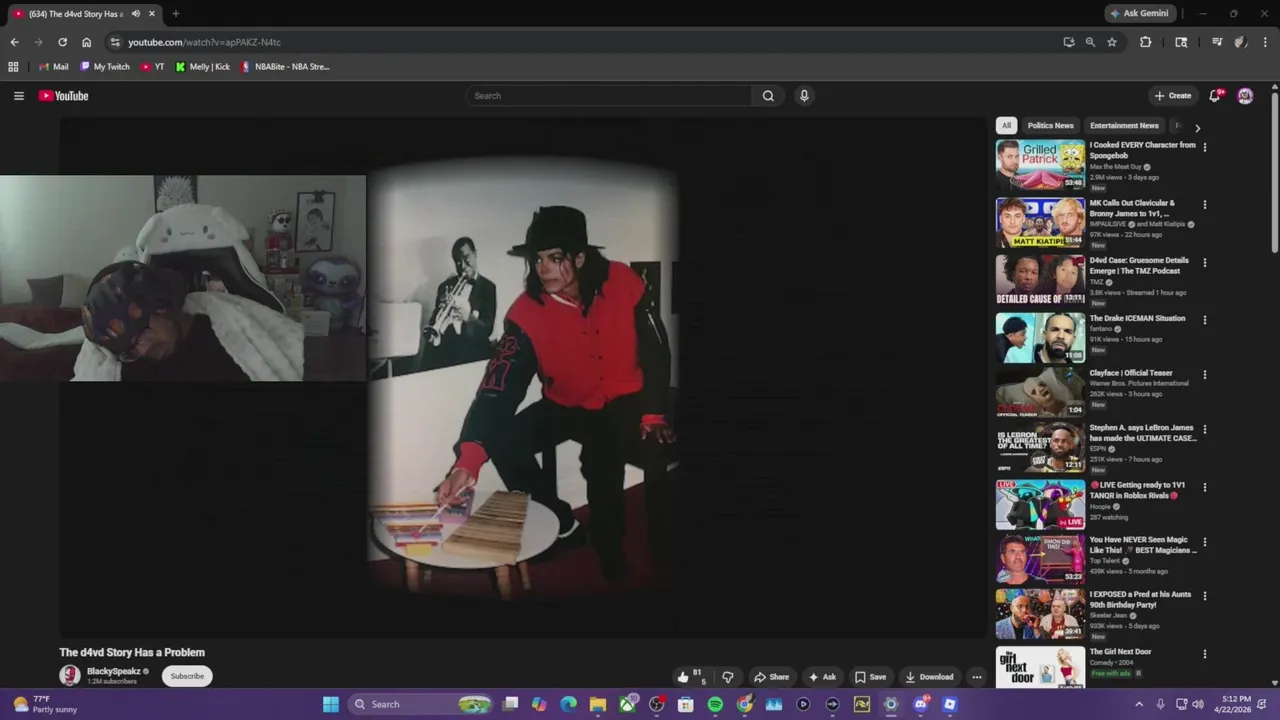The height and width of the screenshot is (720, 1280).
Task: Open the Melly Kick bookmark
Action: click(x=202, y=67)
